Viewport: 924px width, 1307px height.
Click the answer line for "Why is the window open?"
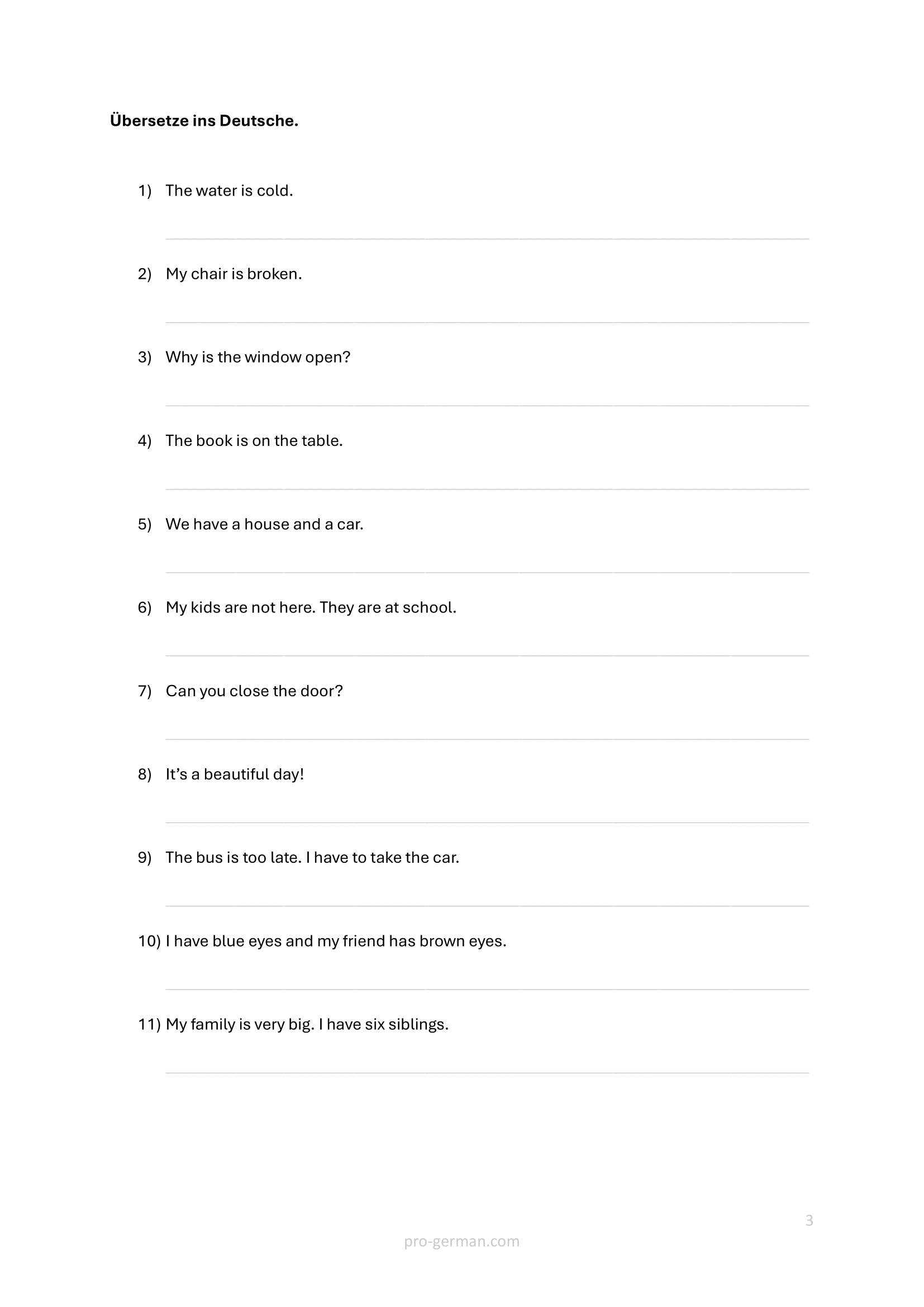487,405
